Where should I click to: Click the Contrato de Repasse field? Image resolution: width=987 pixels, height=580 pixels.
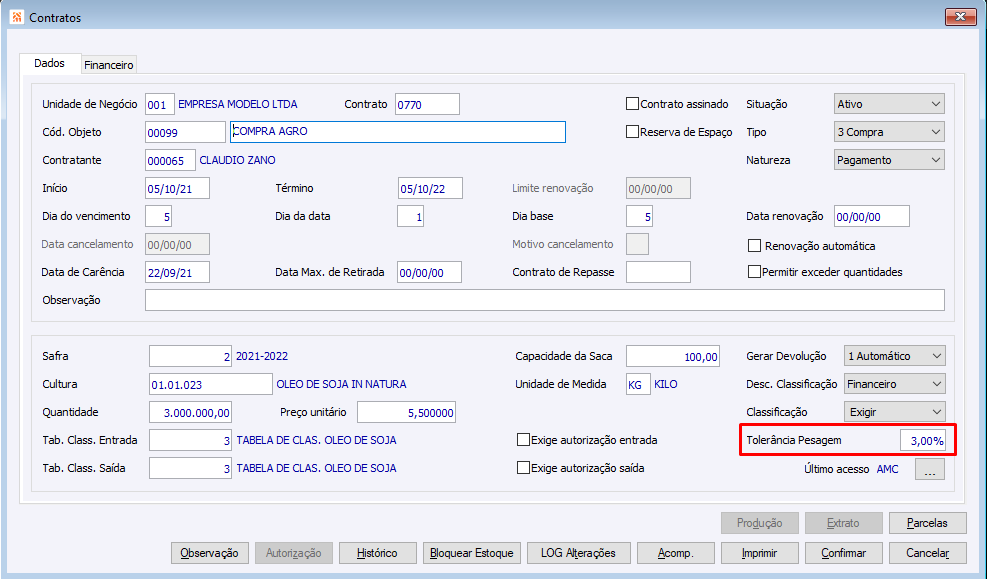pos(658,273)
